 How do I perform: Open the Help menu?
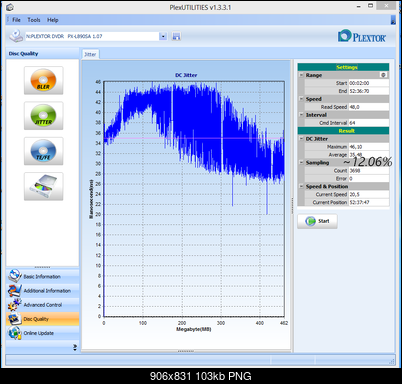pos(53,20)
